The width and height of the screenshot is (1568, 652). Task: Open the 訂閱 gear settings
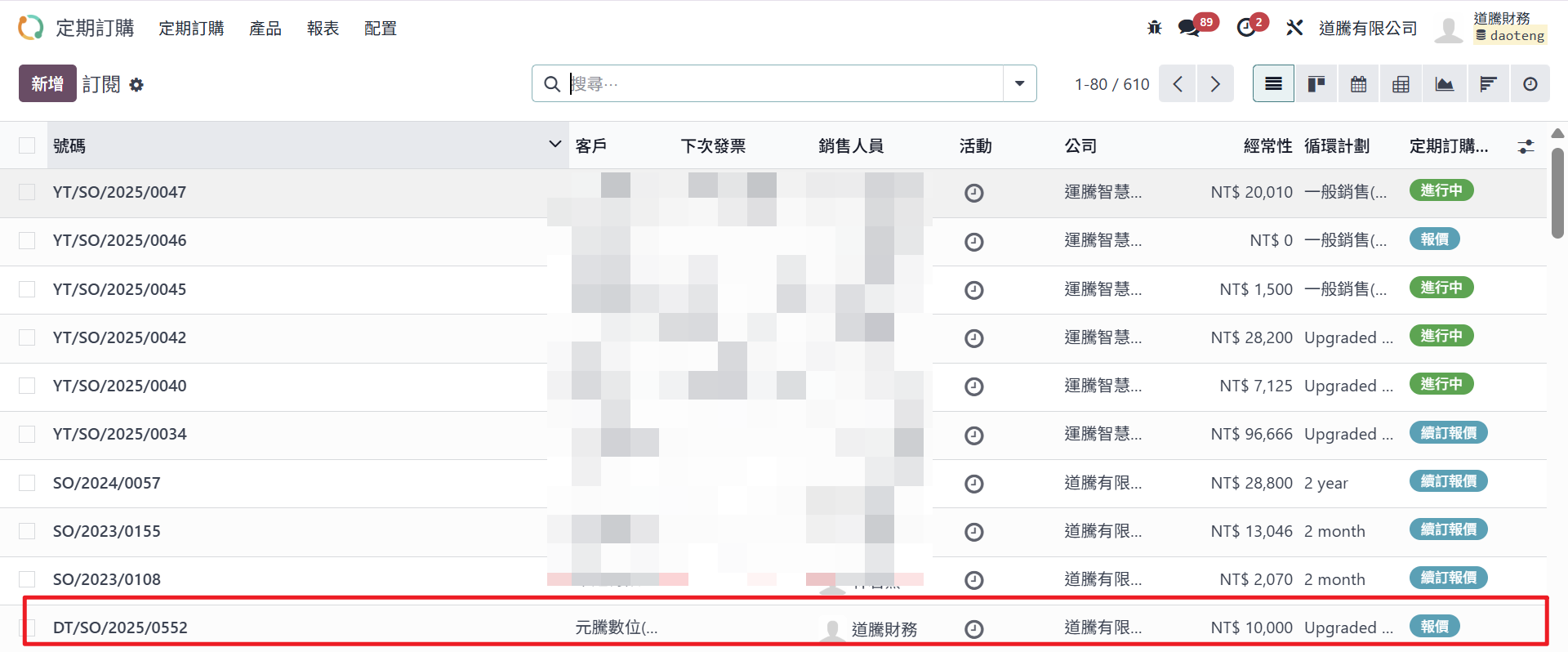coord(136,85)
